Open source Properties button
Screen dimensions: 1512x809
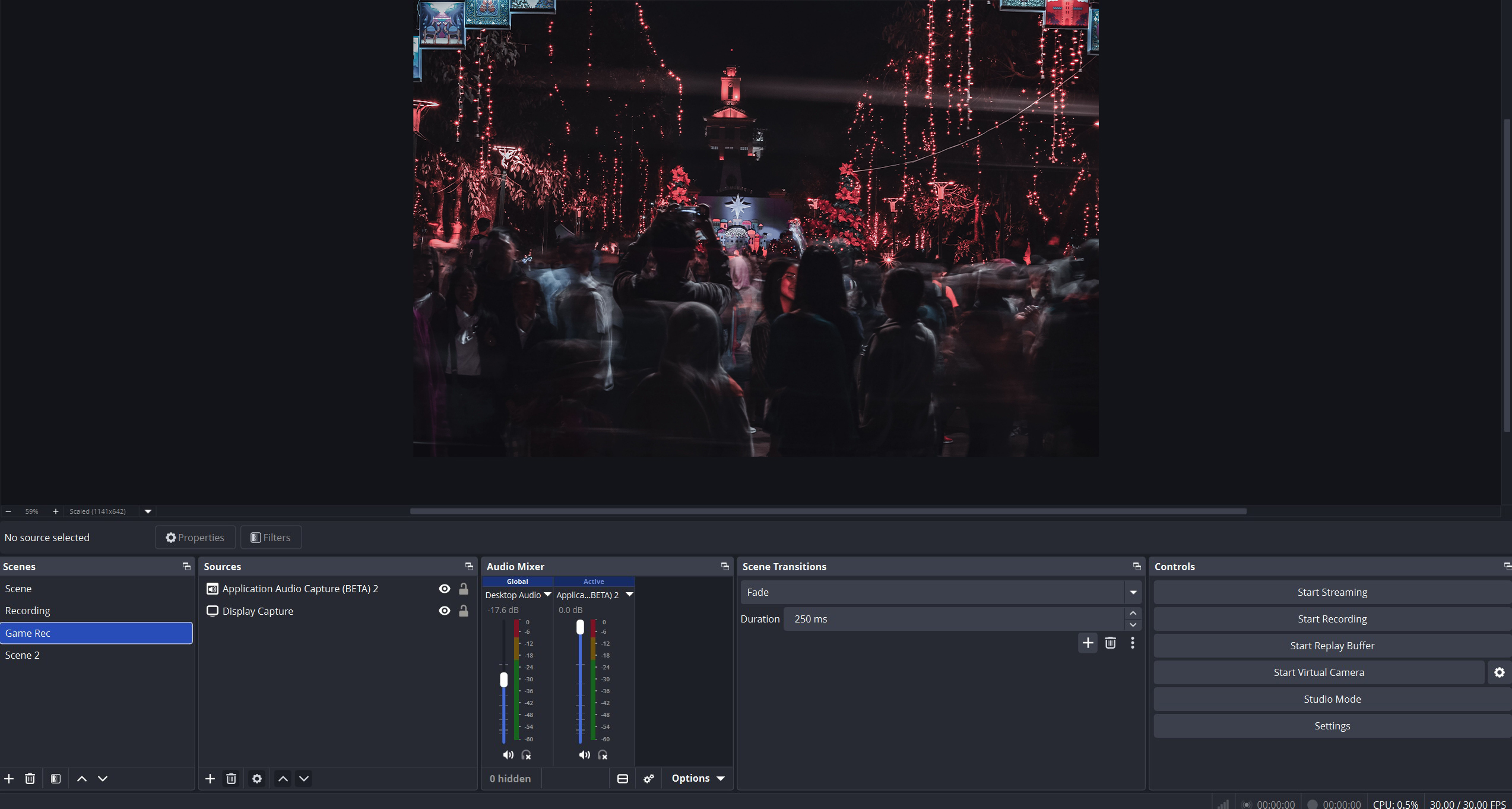(195, 538)
